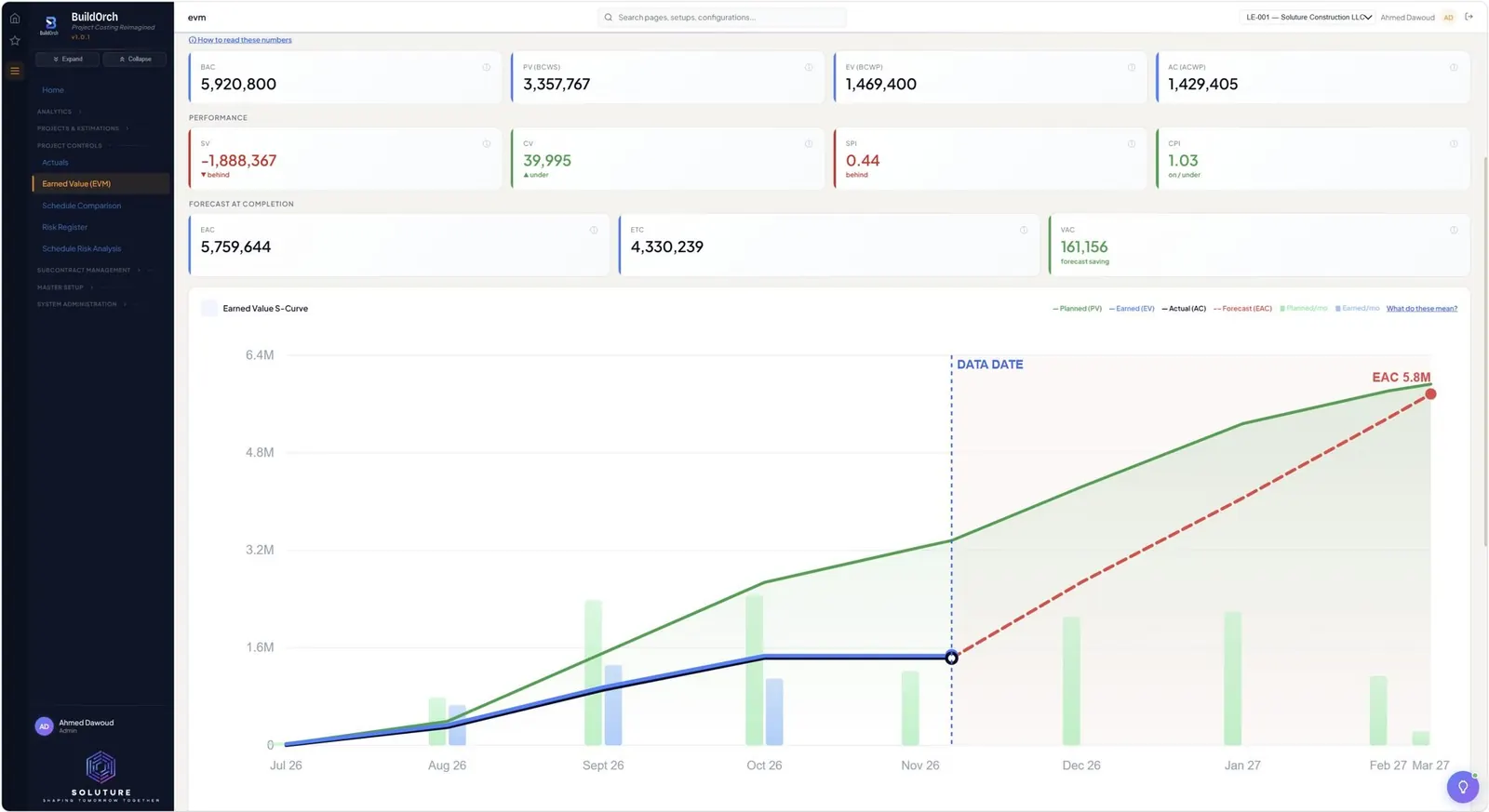Click the logout icon in the top bar
The width and height of the screenshot is (1489, 812).
click(x=1469, y=17)
